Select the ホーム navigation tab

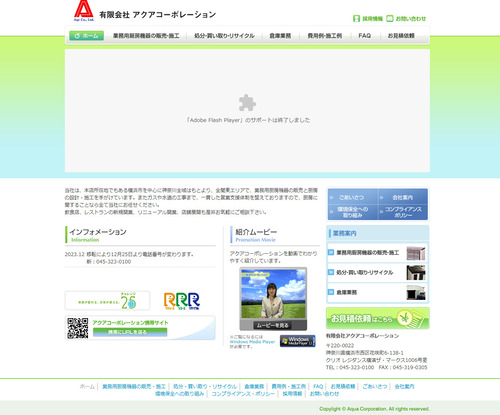click(87, 36)
